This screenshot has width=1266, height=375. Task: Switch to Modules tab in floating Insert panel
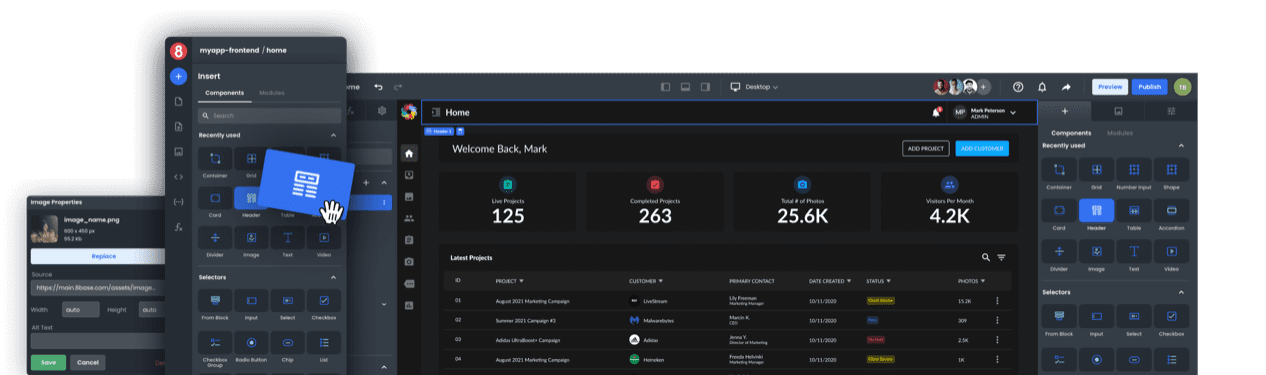pos(272,93)
